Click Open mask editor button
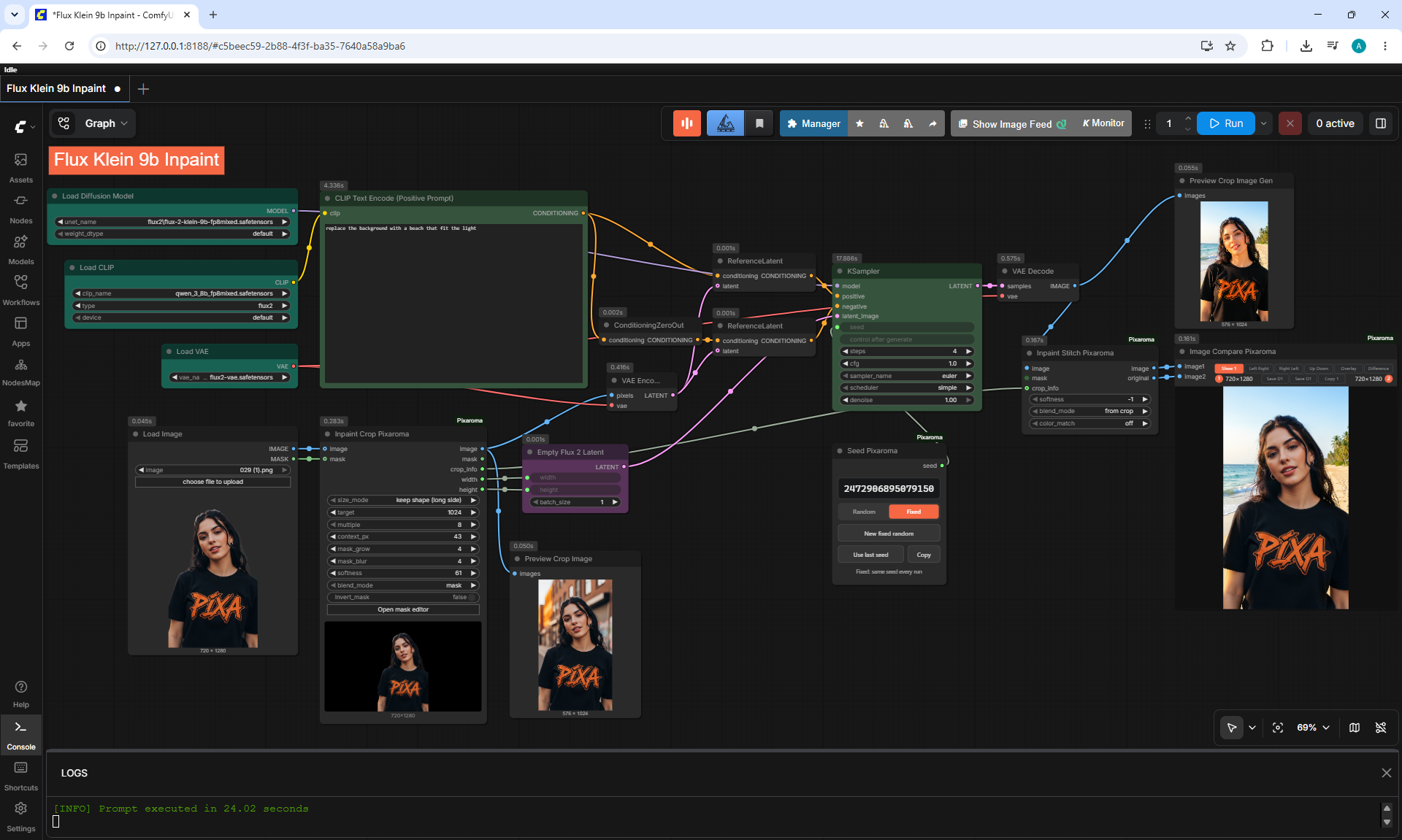The width and height of the screenshot is (1402, 840). pyautogui.click(x=403, y=609)
